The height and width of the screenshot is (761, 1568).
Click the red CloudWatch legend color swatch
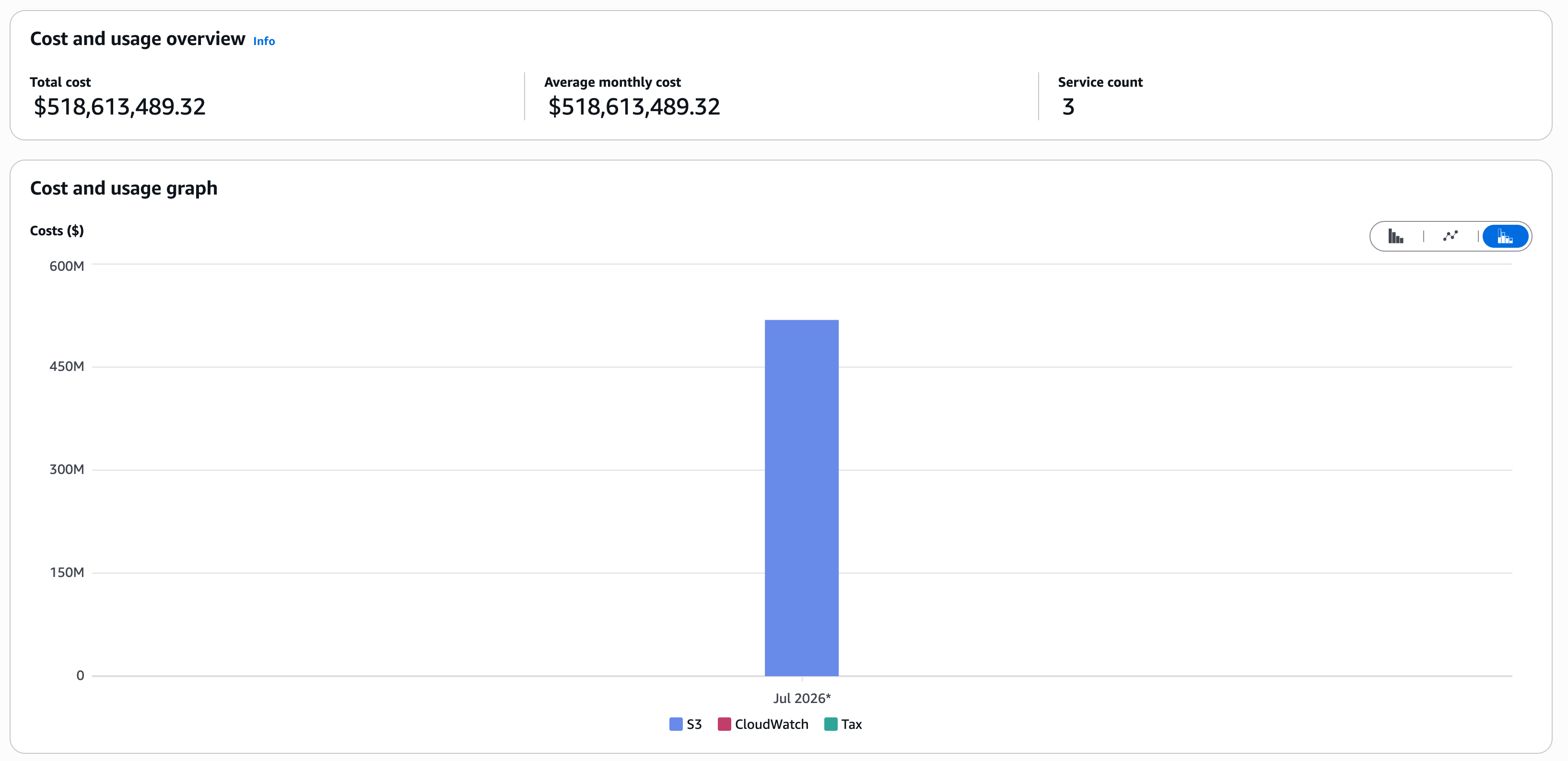click(725, 724)
